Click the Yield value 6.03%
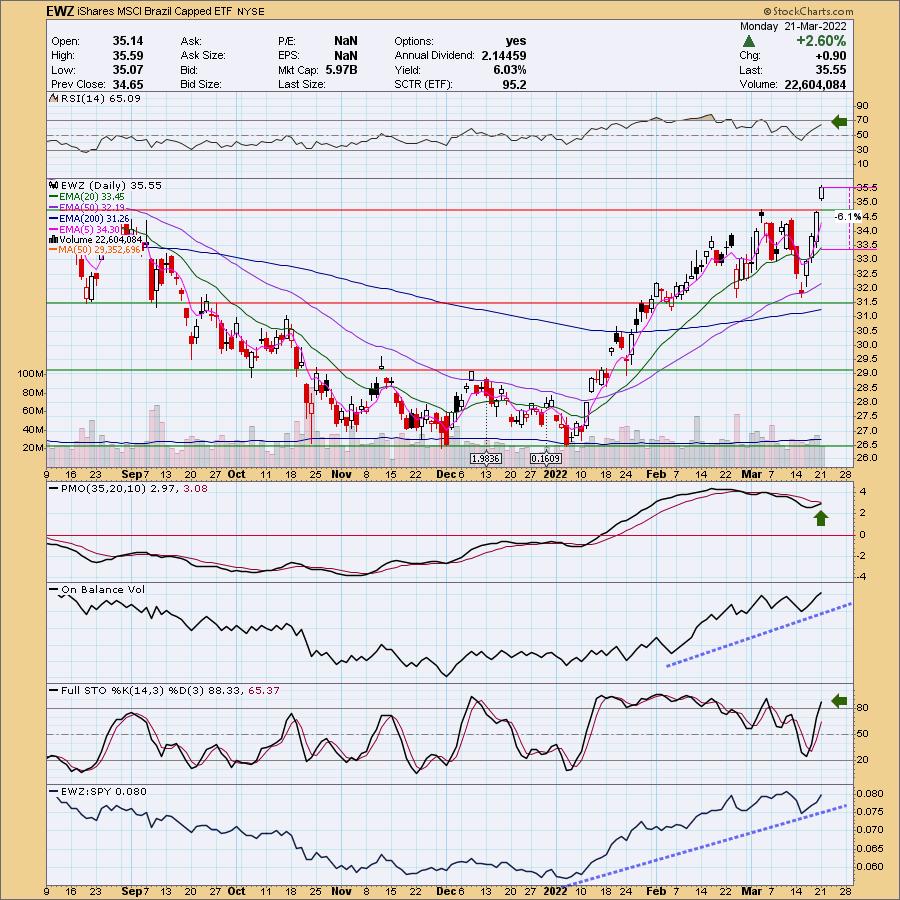 [x=509, y=70]
